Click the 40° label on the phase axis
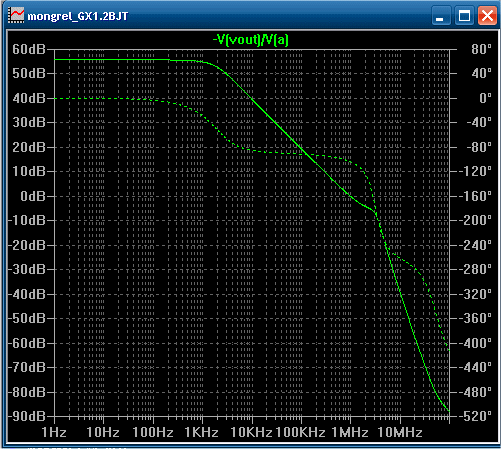This screenshot has height=449, width=501. click(x=481, y=73)
